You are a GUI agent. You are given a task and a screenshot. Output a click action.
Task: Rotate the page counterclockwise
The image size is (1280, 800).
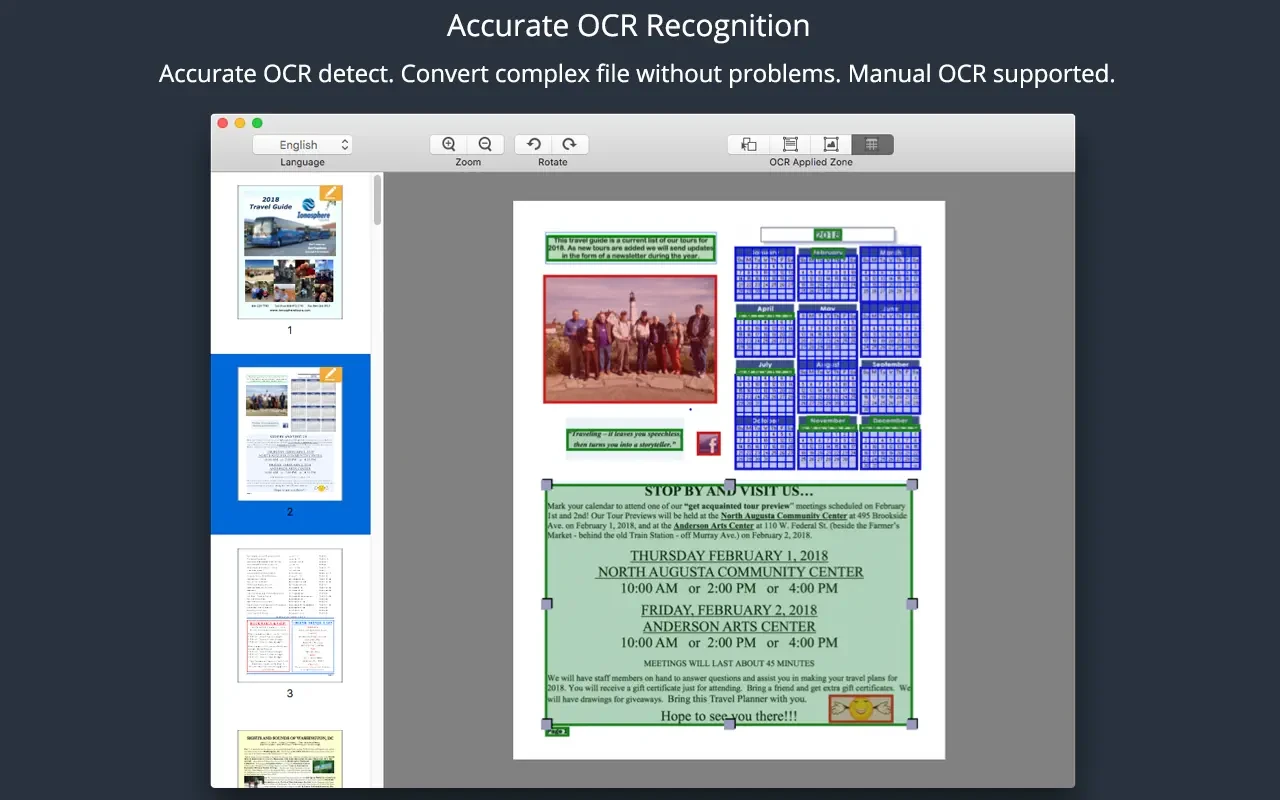click(x=534, y=144)
